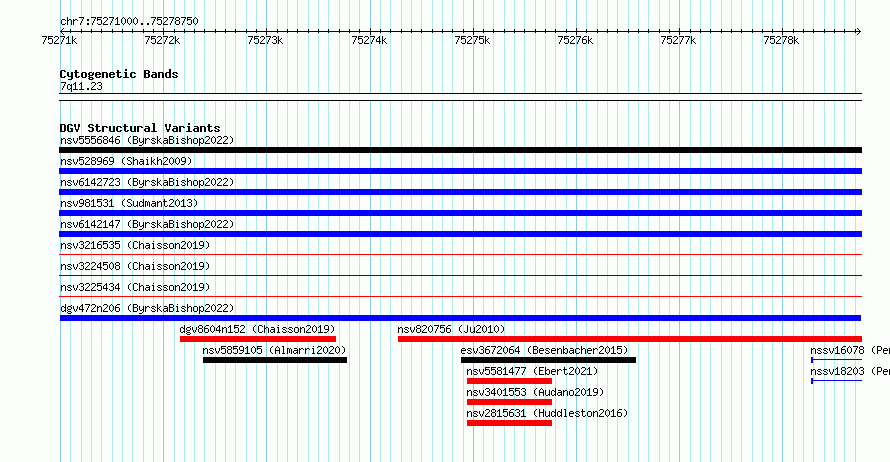Click the 75273k ruler position

(x=265, y=40)
